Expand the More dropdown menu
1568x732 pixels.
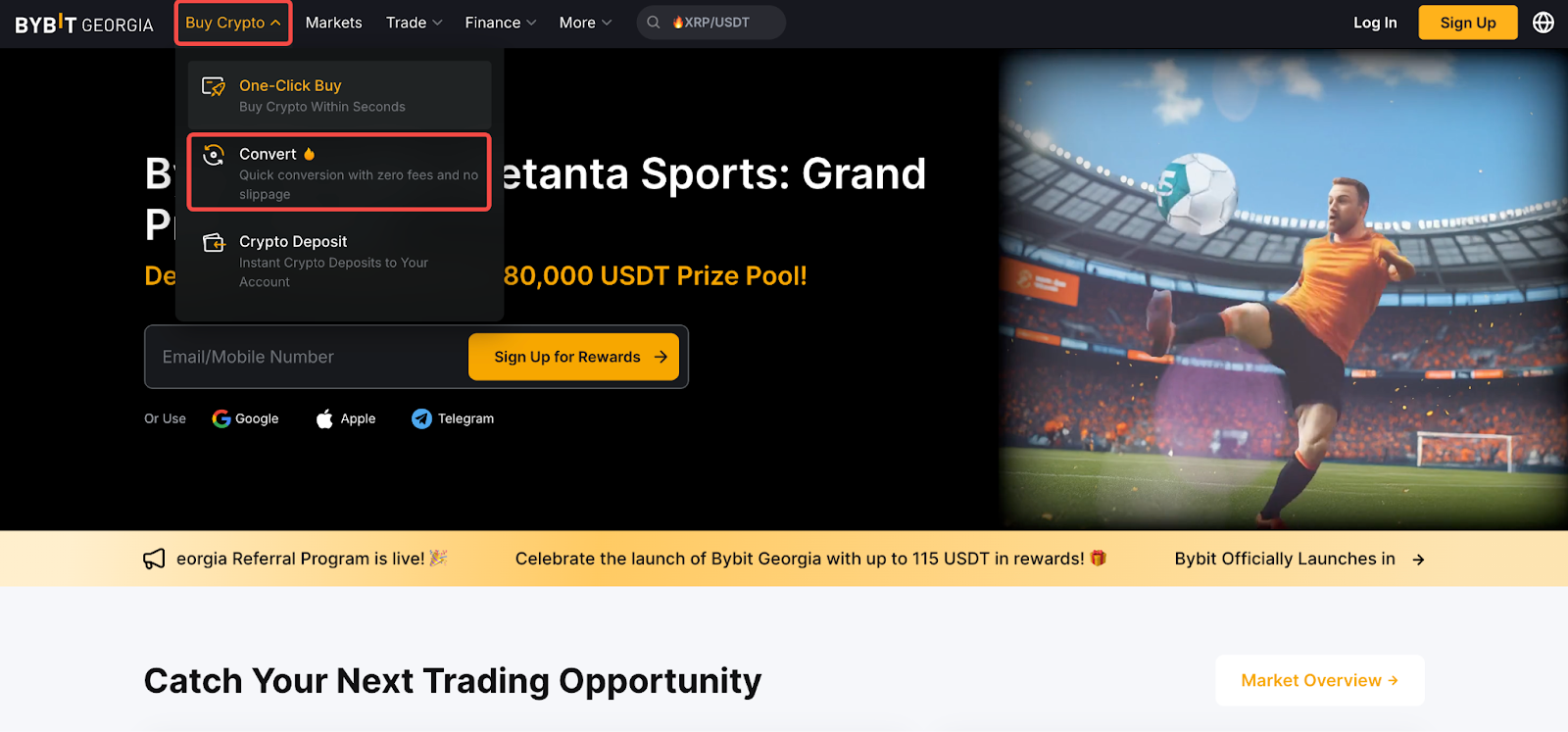click(585, 23)
